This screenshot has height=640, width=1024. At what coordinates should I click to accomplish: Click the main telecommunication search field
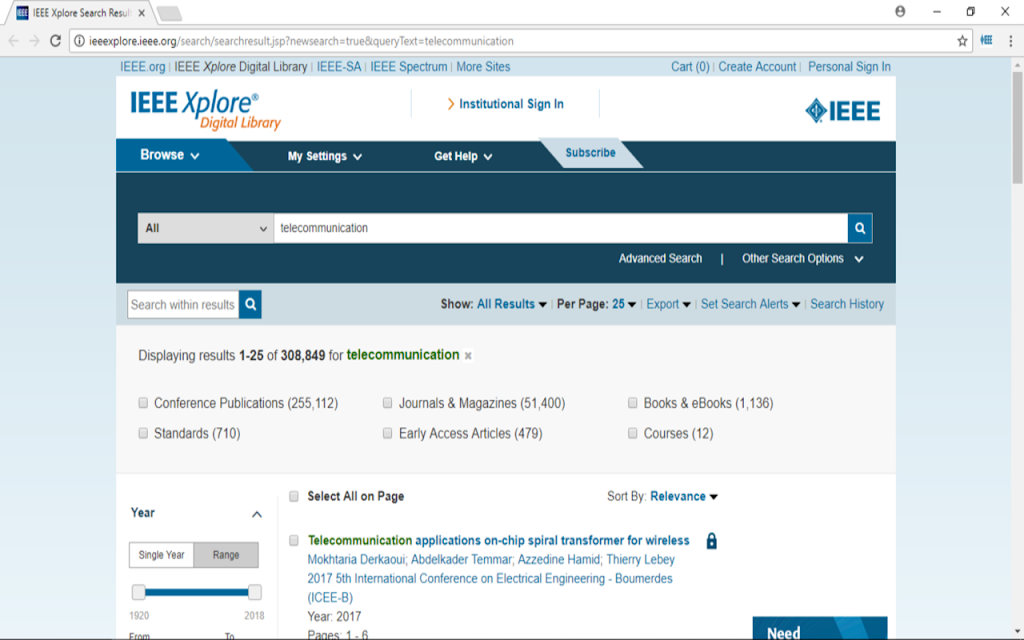click(560, 228)
